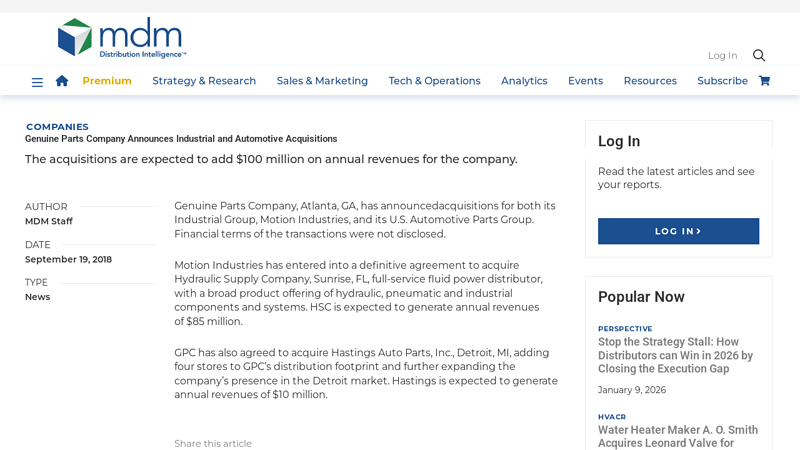Open the Strategy & Research menu
Image resolution: width=800 pixels, height=450 pixels.
(204, 81)
